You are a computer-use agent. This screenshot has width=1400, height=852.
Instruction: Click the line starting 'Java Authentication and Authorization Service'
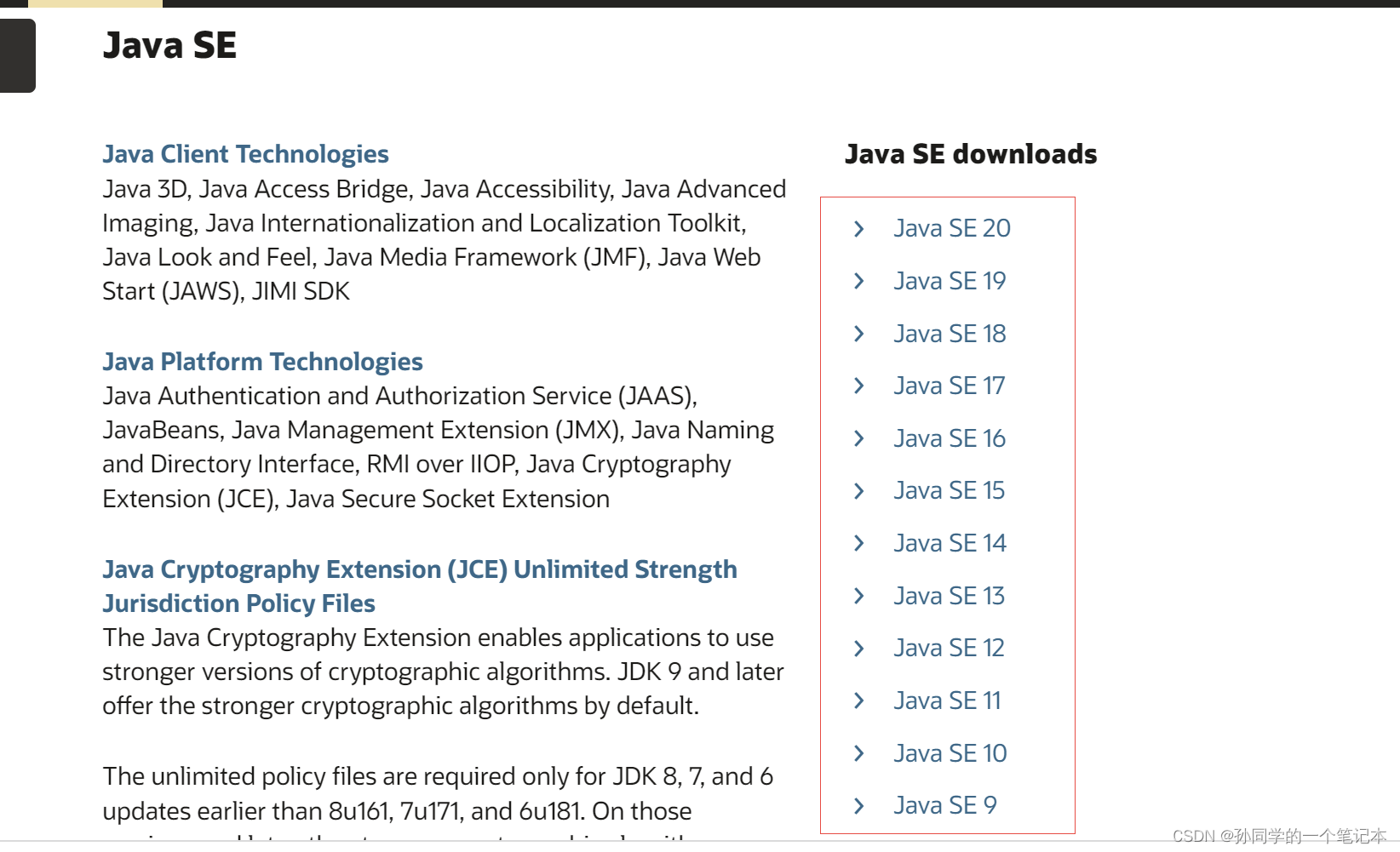(x=399, y=396)
